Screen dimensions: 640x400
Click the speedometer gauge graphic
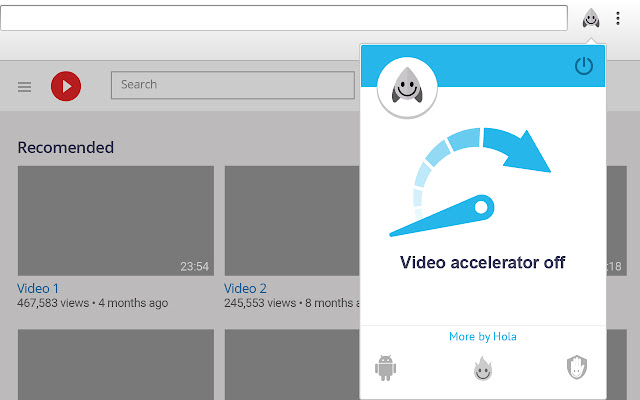pos(470,180)
